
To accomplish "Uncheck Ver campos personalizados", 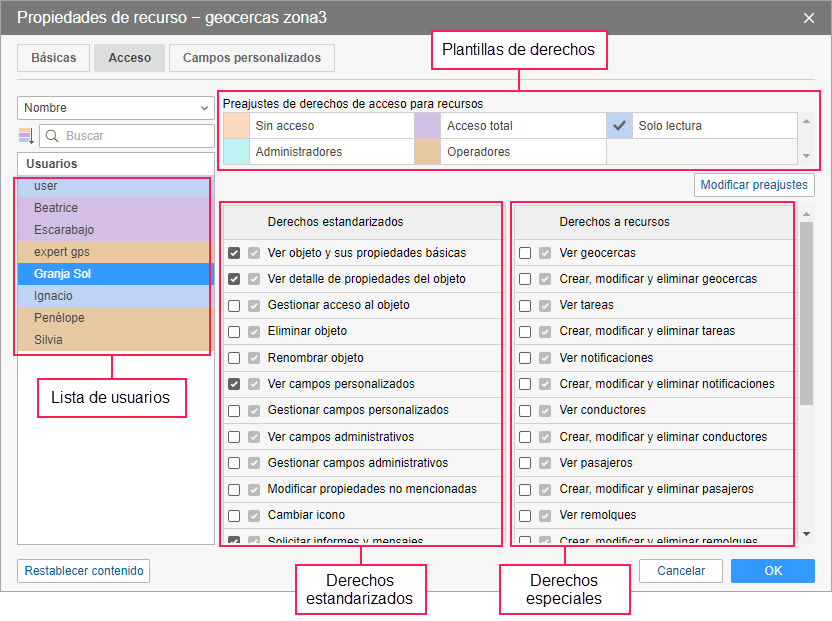I will [x=234, y=384].
